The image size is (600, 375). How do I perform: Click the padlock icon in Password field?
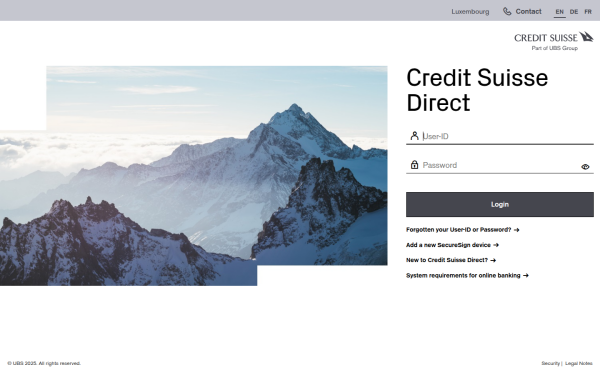click(414, 165)
